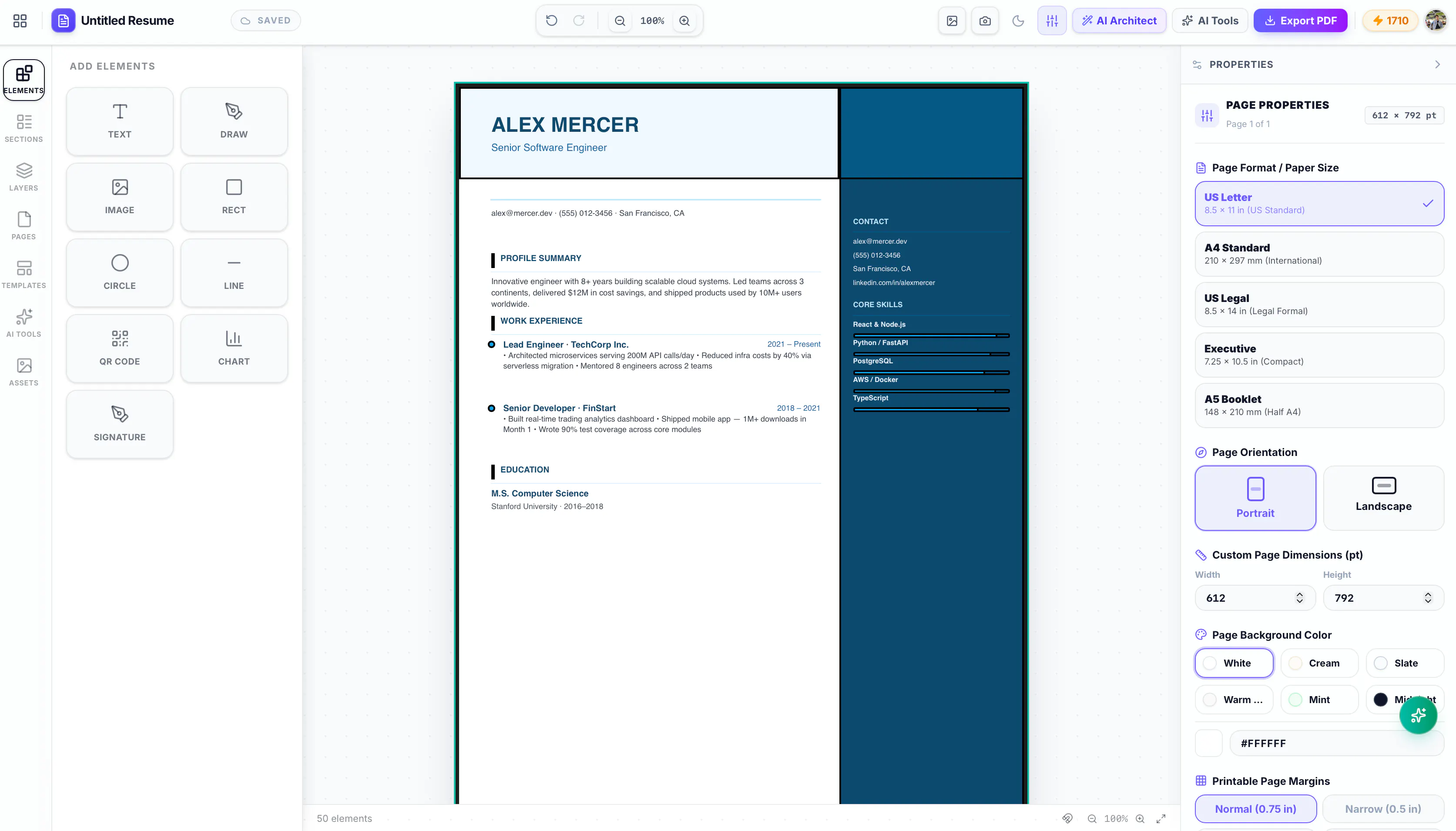Open the custom color picker swatch
1456x831 pixels.
pos(1208,743)
